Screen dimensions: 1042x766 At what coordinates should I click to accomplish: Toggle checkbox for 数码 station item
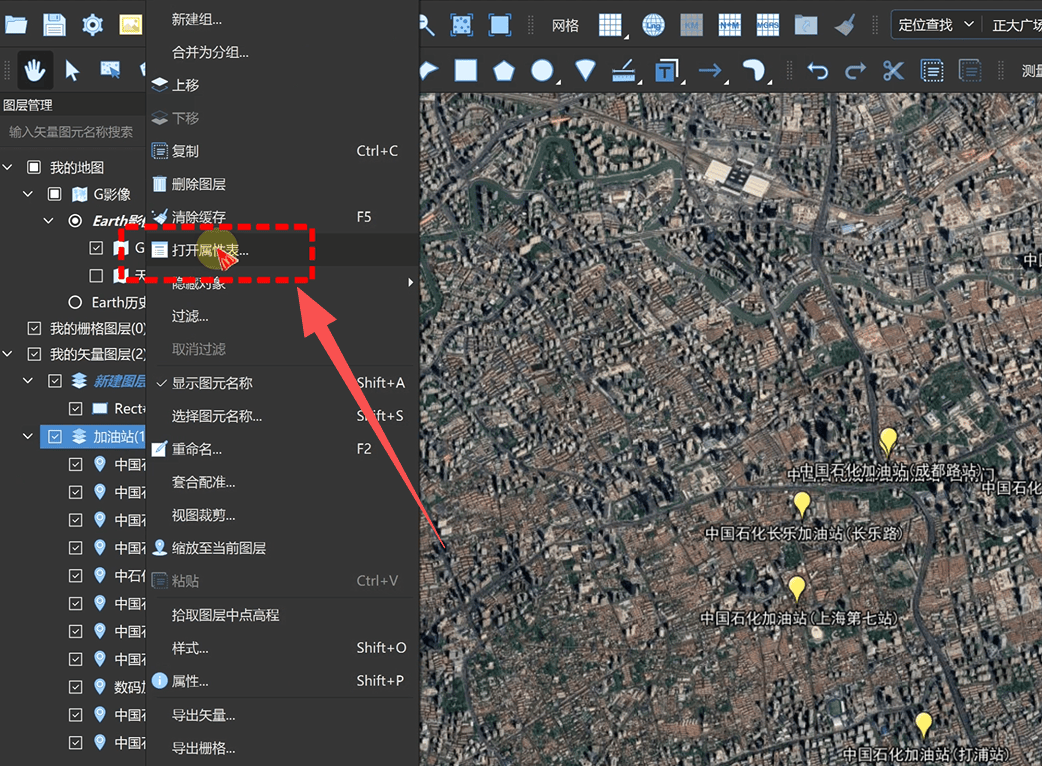[x=76, y=686]
